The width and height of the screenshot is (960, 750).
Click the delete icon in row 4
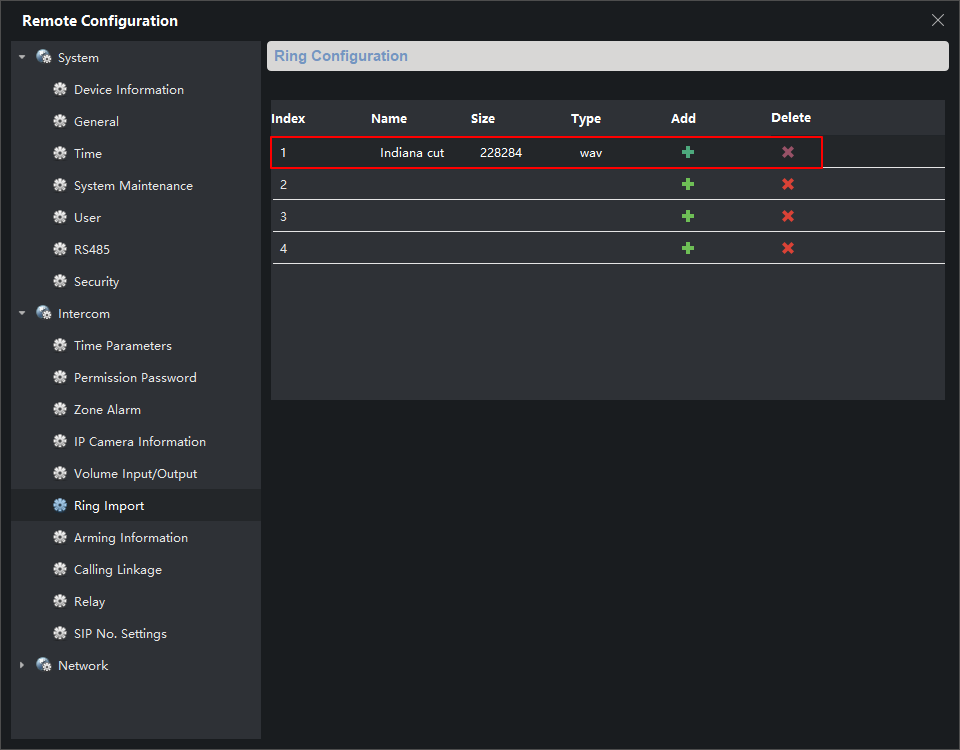click(x=788, y=248)
